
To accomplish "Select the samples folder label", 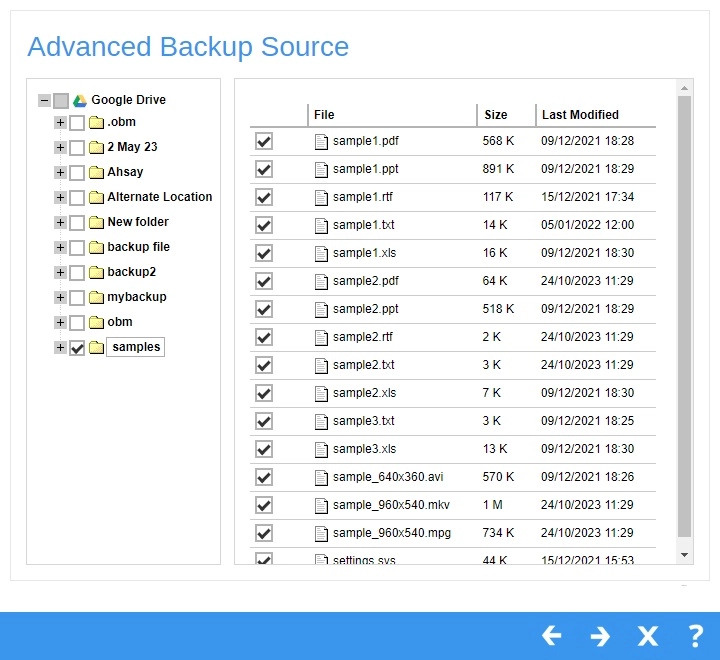I will [136, 347].
